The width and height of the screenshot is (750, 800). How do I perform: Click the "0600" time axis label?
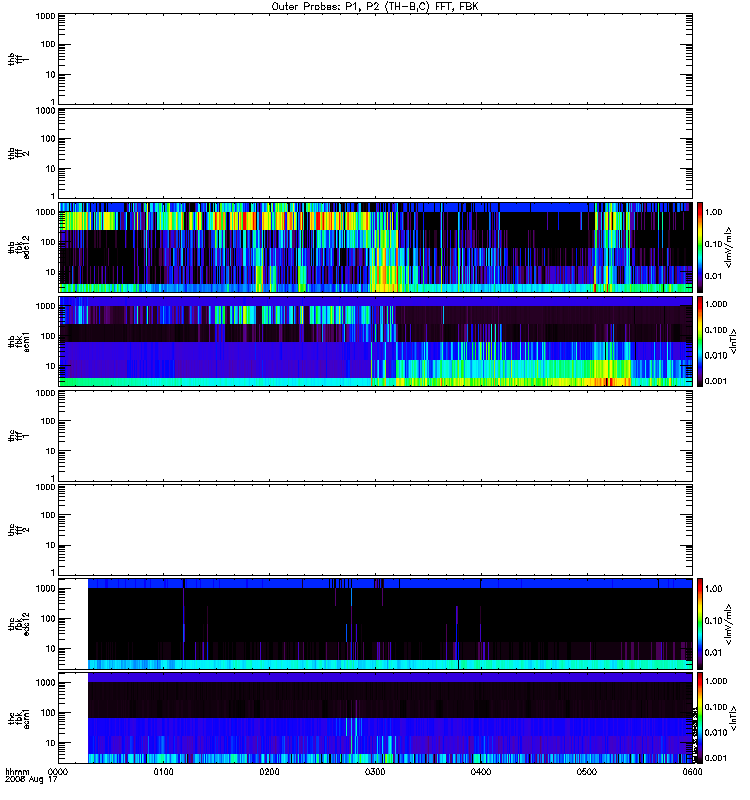pyautogui.click(x=692, y=772)
